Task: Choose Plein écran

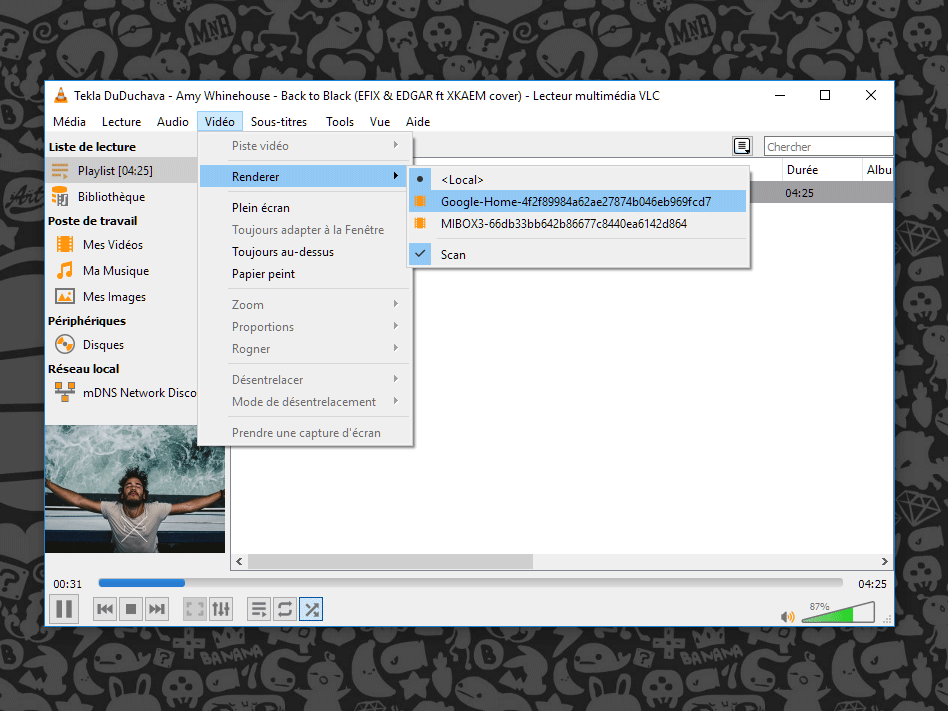Action: (305, 207)
